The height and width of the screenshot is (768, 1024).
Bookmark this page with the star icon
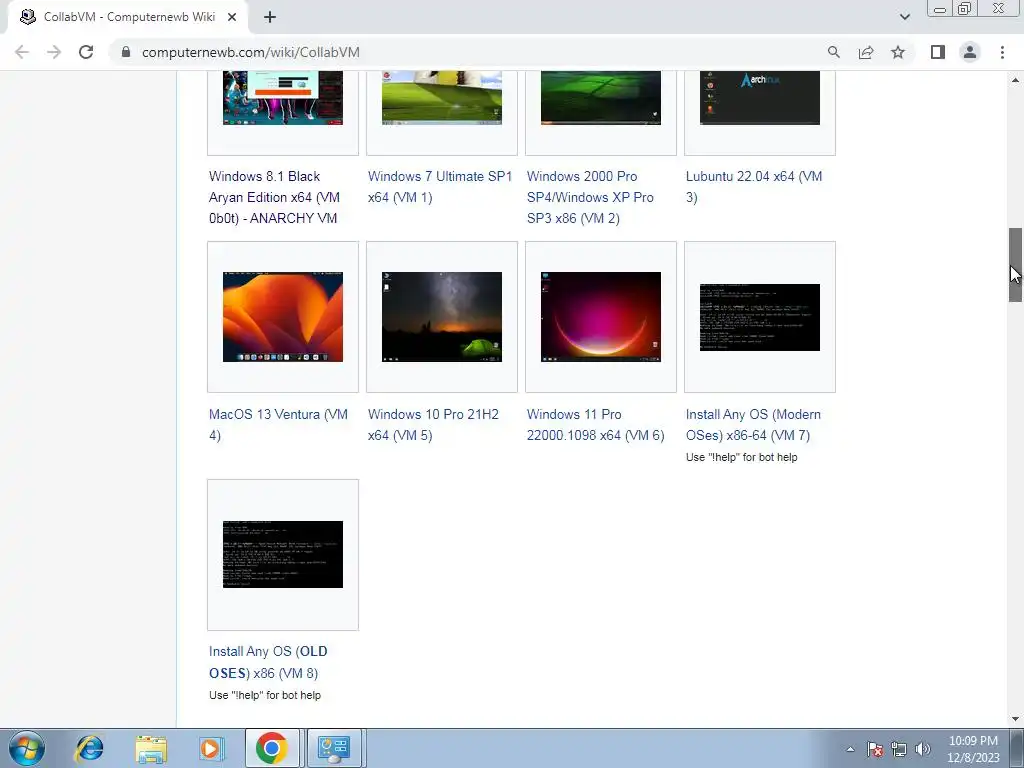click(898, 52)
